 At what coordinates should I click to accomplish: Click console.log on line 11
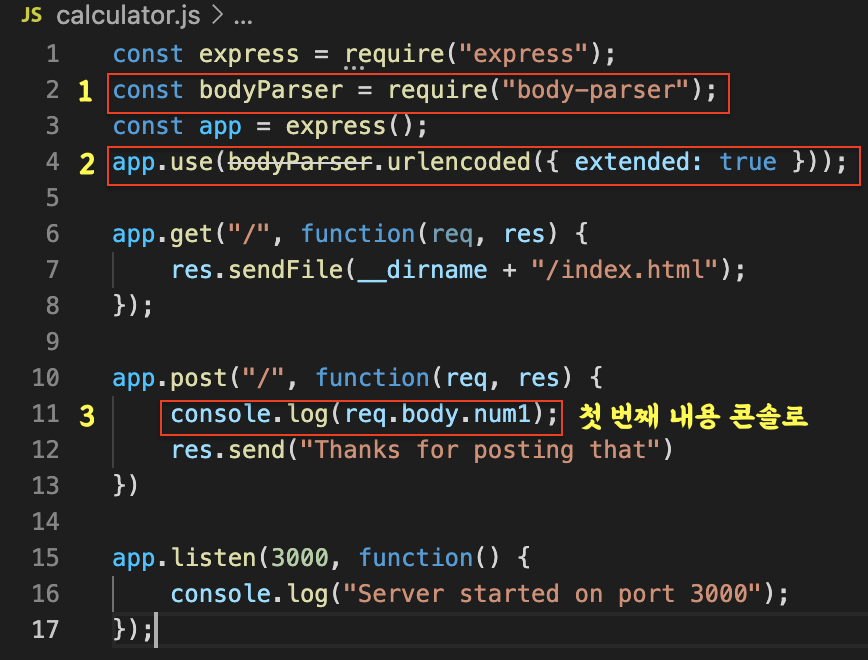[249, 414]
